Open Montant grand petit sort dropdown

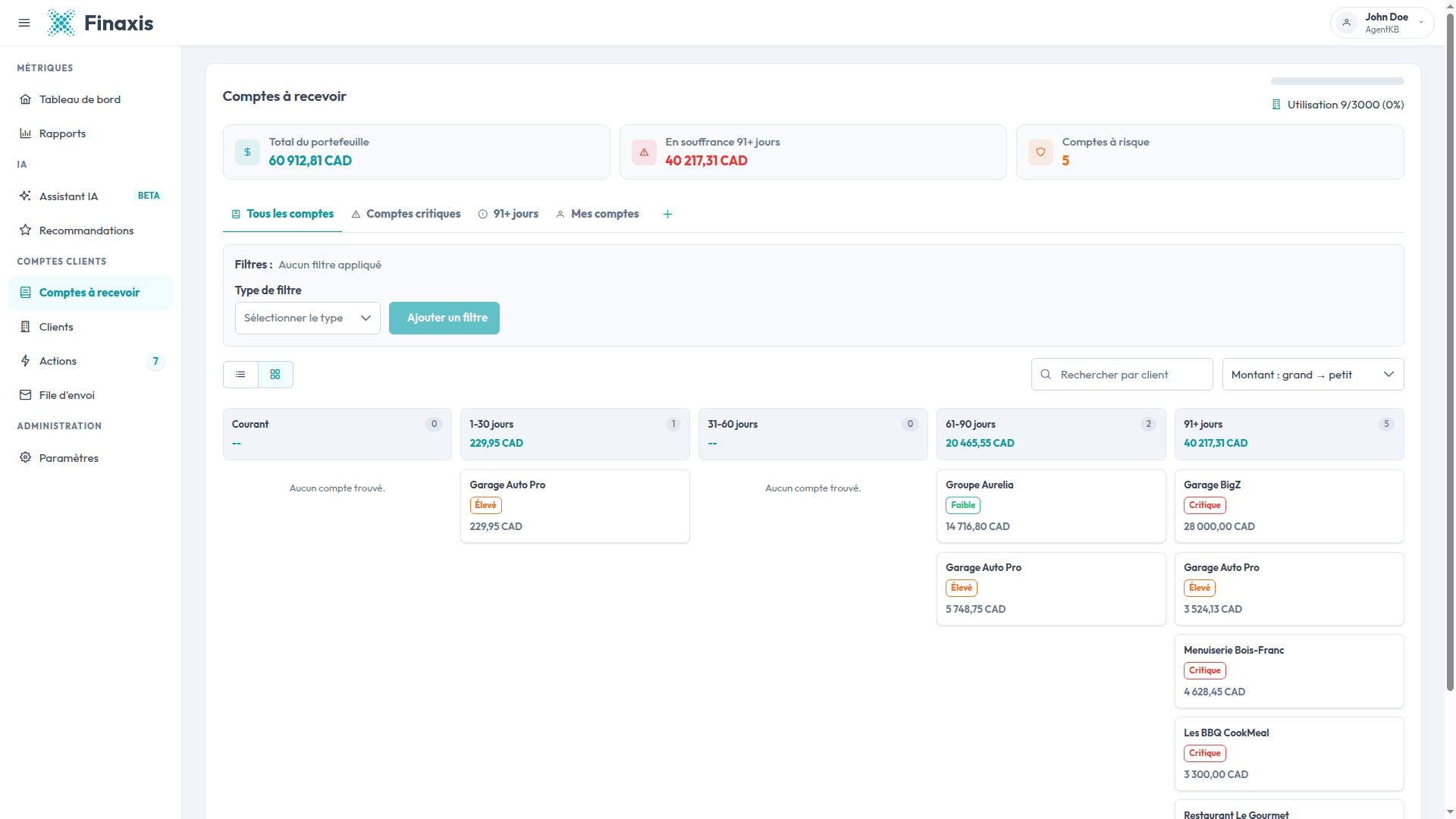point(1313,375)
